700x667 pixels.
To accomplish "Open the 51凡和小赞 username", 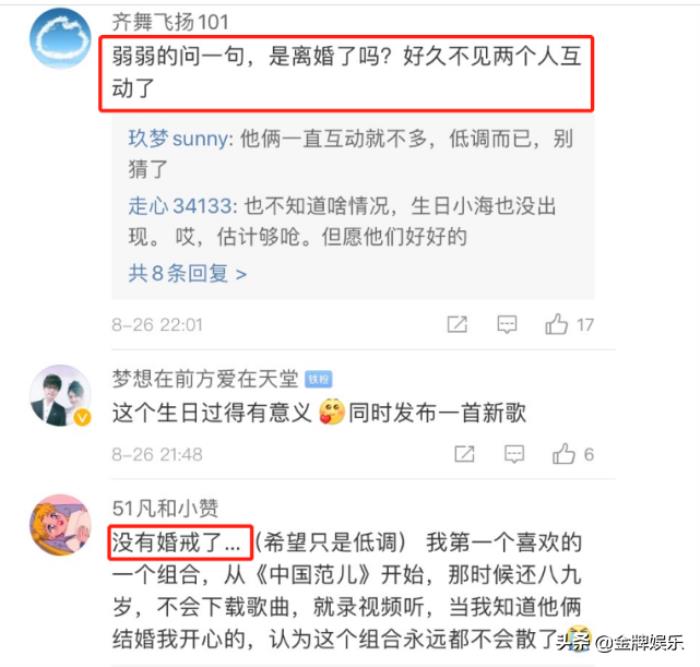I will click(x=165, y=508).
